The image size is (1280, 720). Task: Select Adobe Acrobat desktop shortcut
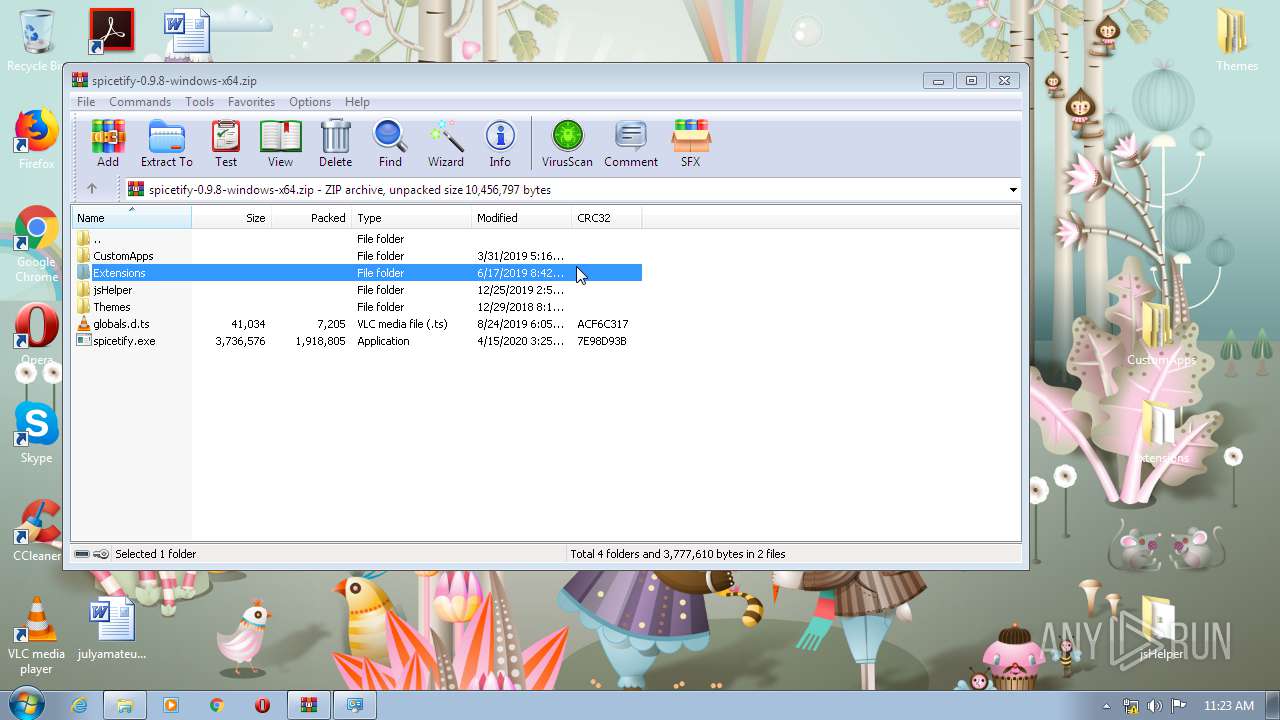click(111, 30)
